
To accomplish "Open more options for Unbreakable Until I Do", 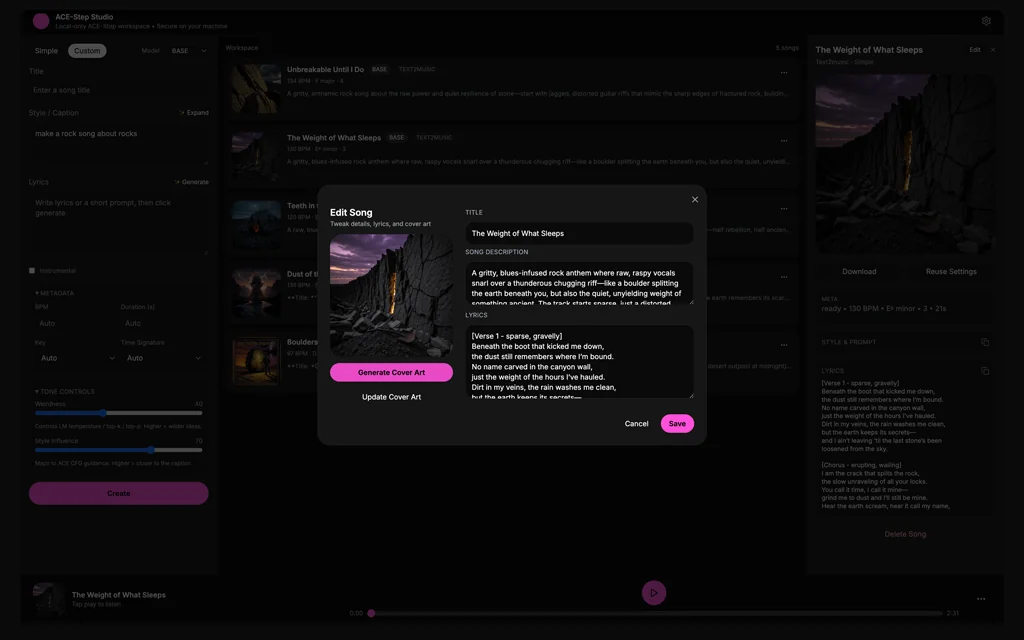I will point(784,73).
